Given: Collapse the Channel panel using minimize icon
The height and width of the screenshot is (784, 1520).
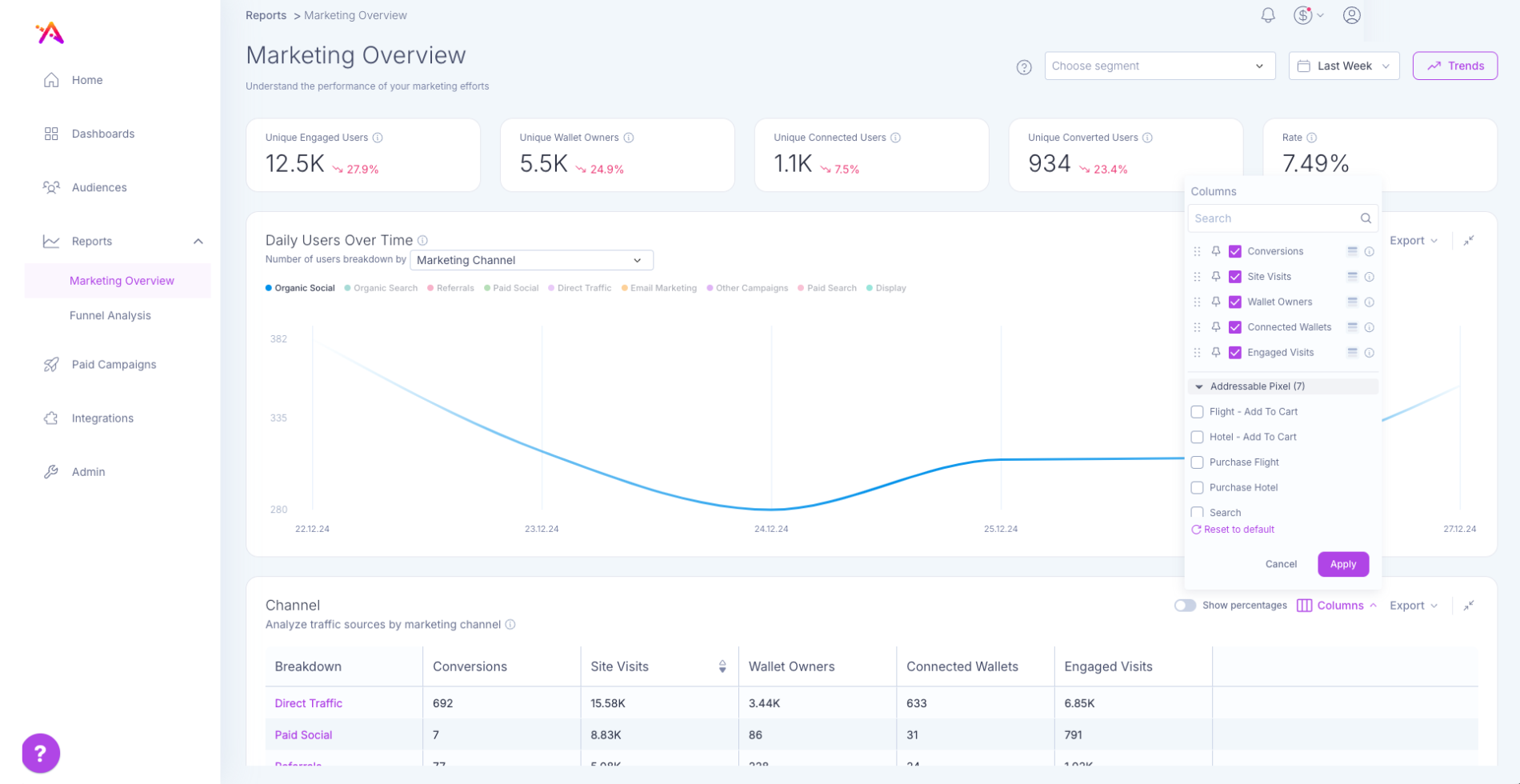Looking at the screenshot, I should (x=1468, y=606).
